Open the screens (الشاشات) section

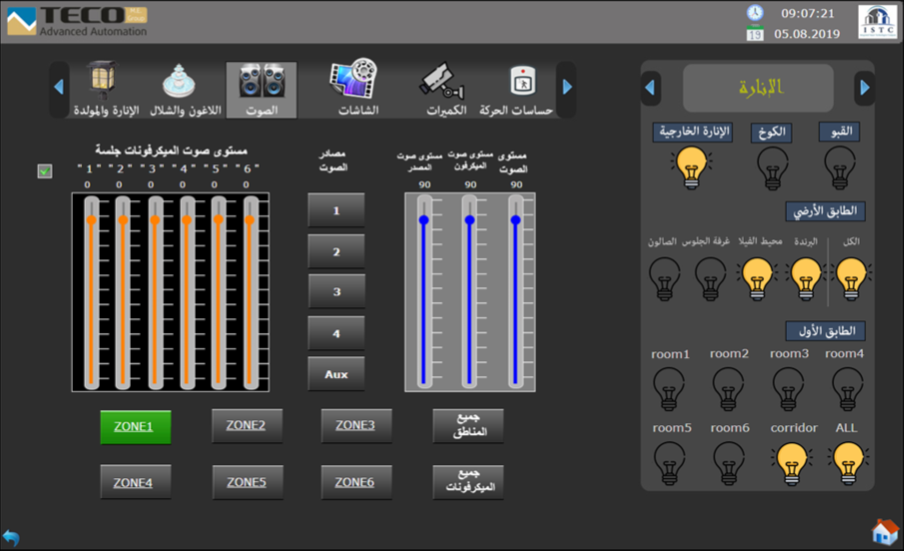click(353, 88)
